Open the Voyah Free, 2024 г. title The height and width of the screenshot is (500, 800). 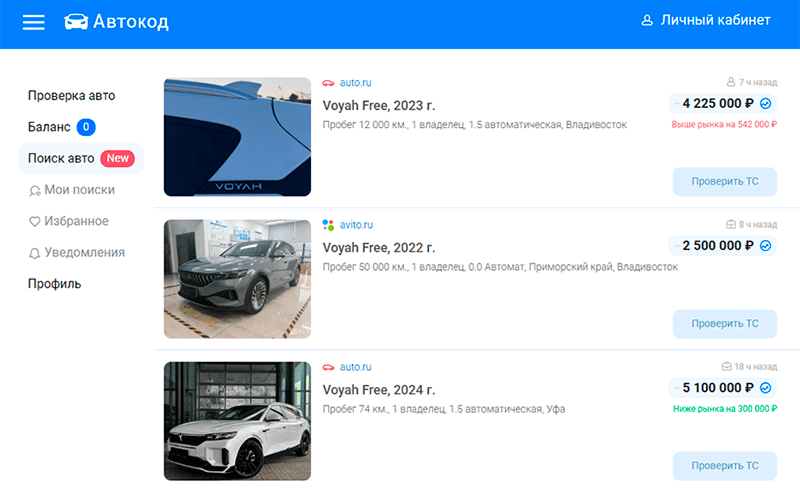379,390
